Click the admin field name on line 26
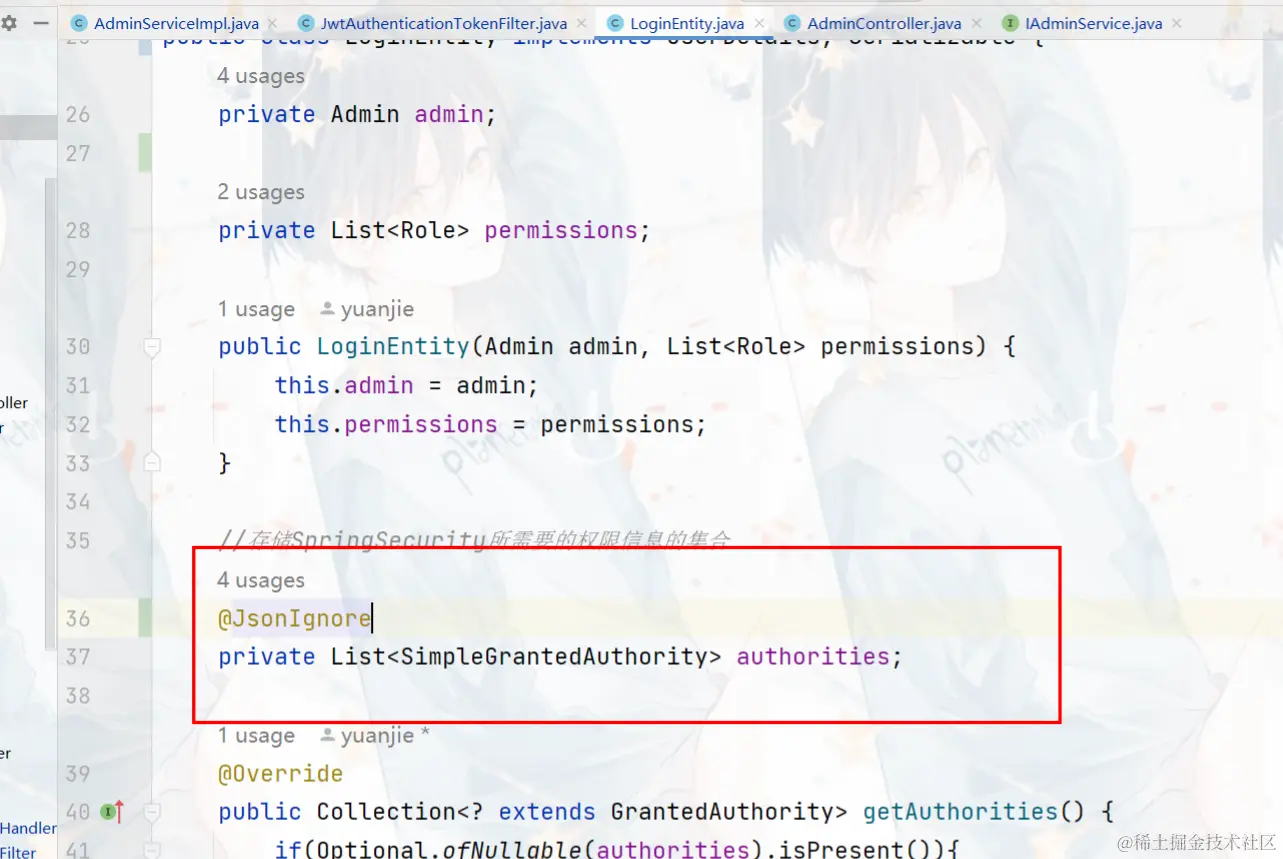This screenshot has width=1283, height=859. coord(450,115)
